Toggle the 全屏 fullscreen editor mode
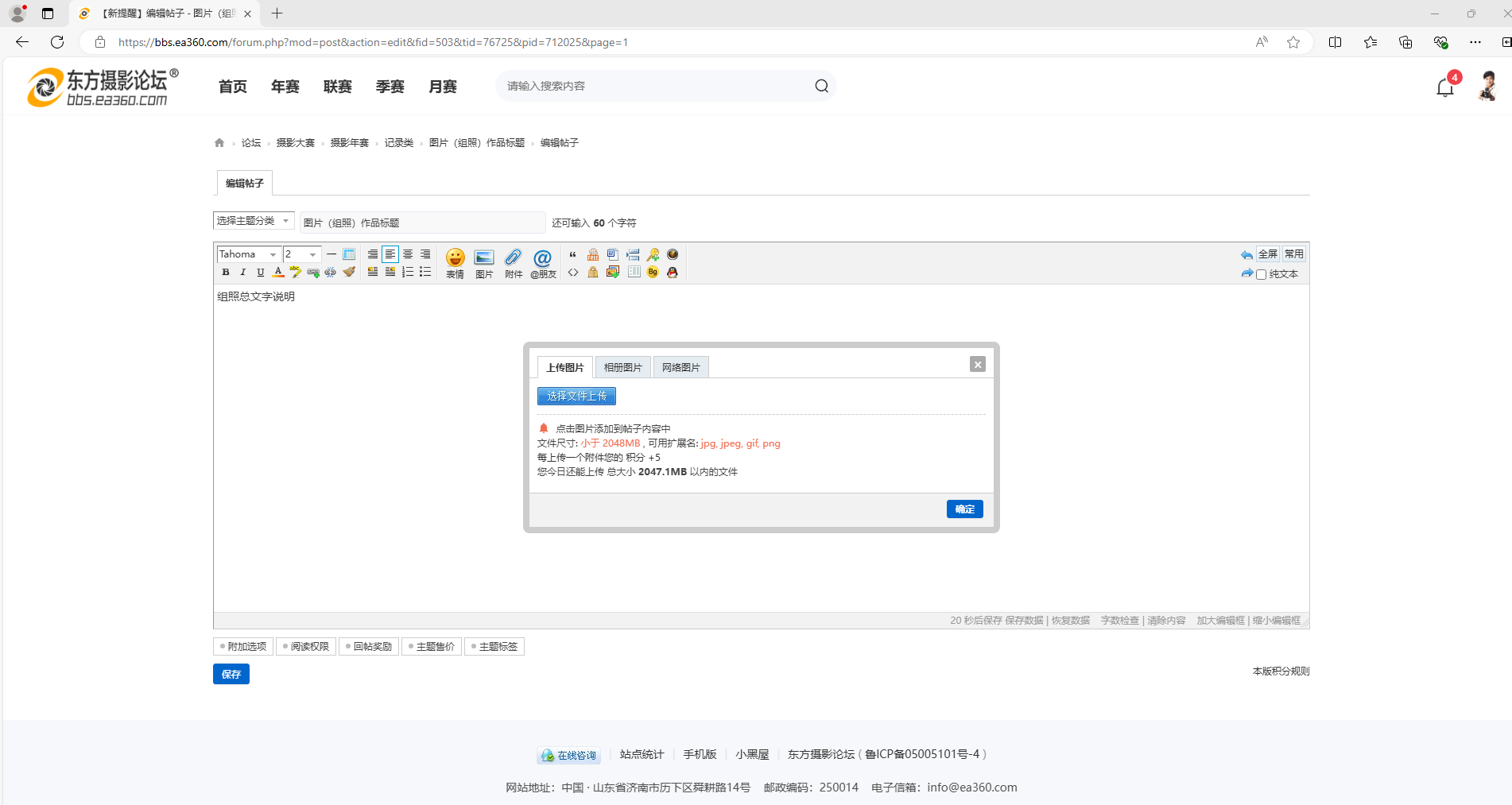 click(1268, 254)
